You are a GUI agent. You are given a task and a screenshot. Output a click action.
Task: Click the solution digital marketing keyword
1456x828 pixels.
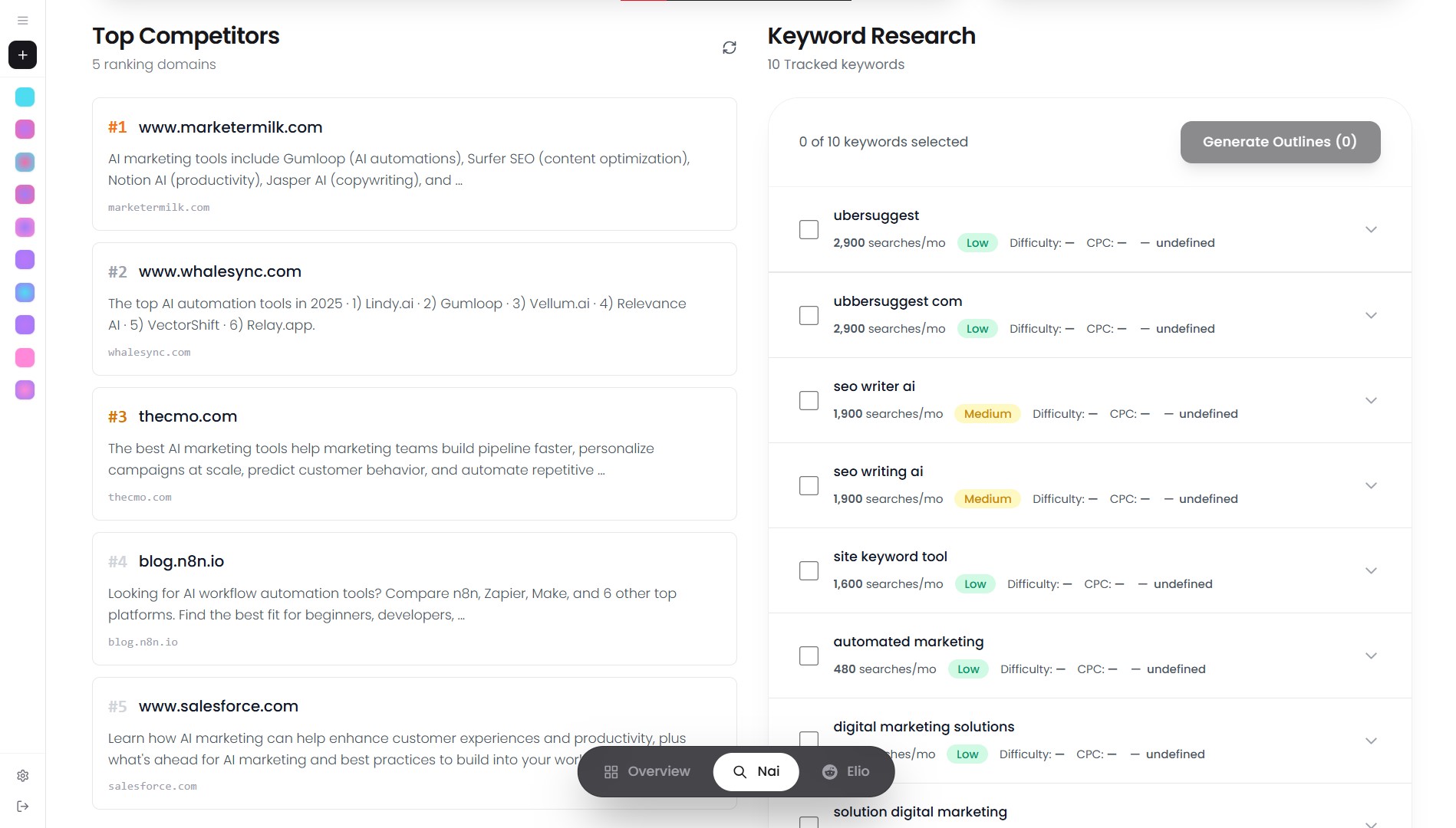pyautogui.click(x=920, y=812)
